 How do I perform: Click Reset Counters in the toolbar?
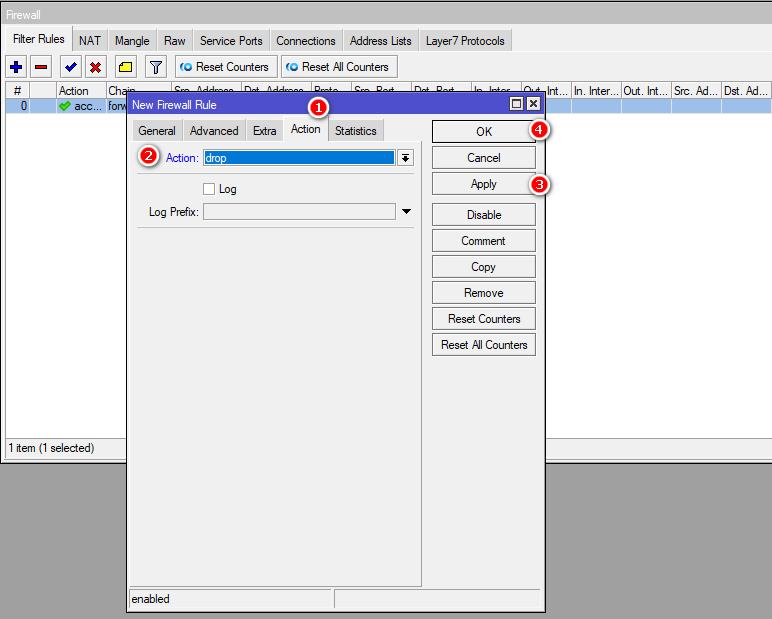click(x=225, y=67)
